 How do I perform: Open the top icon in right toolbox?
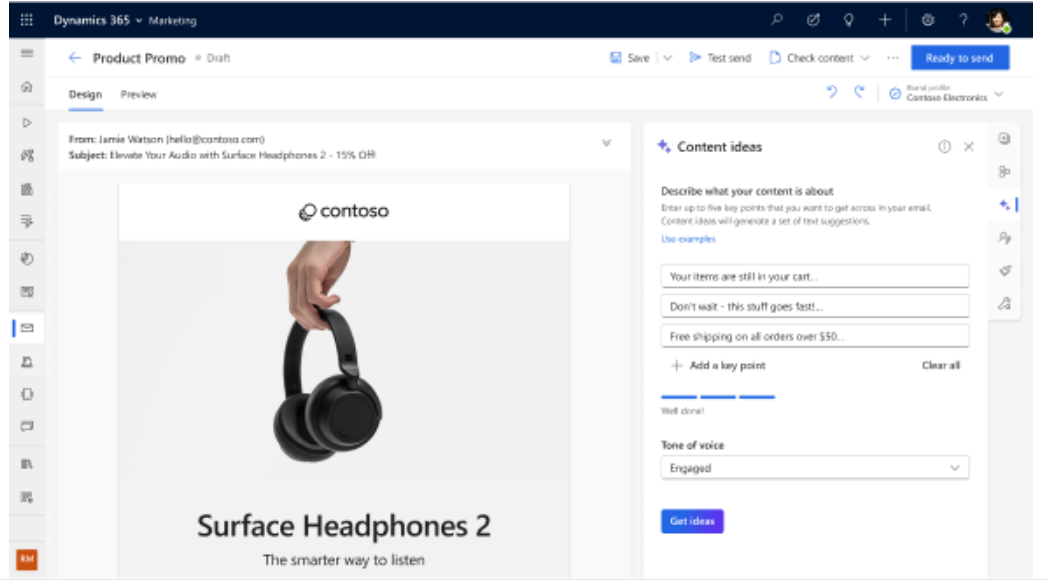click(1004, 139)
